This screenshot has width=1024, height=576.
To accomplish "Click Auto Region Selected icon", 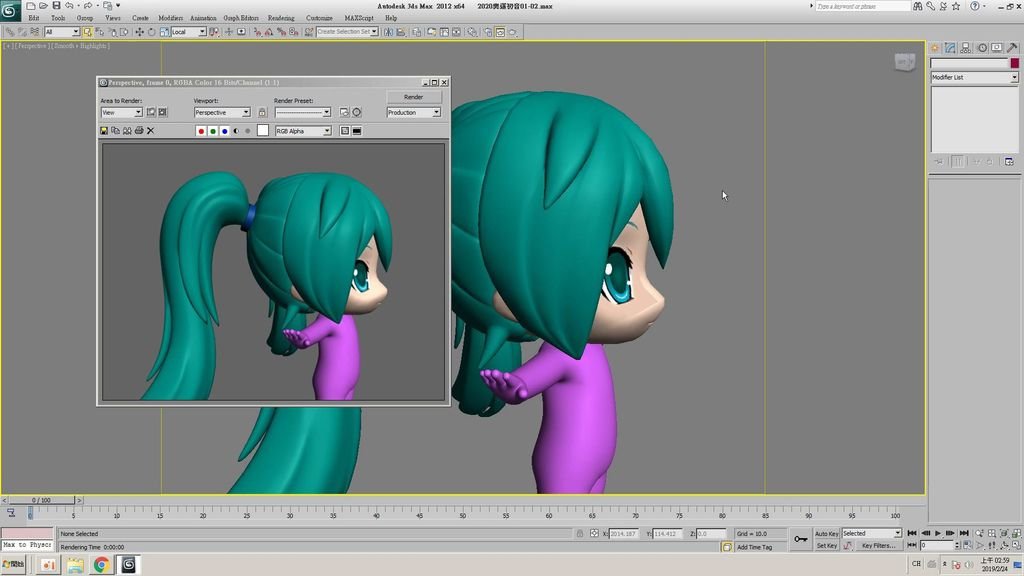I will click(x=163, y=112).
